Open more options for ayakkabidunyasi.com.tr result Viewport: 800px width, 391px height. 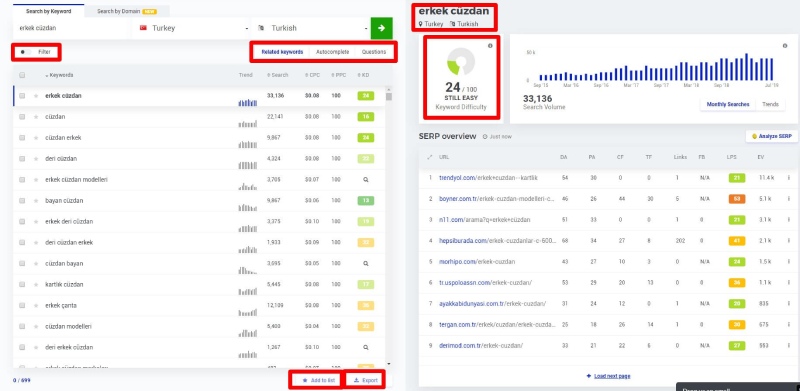[x=788, y=304]
